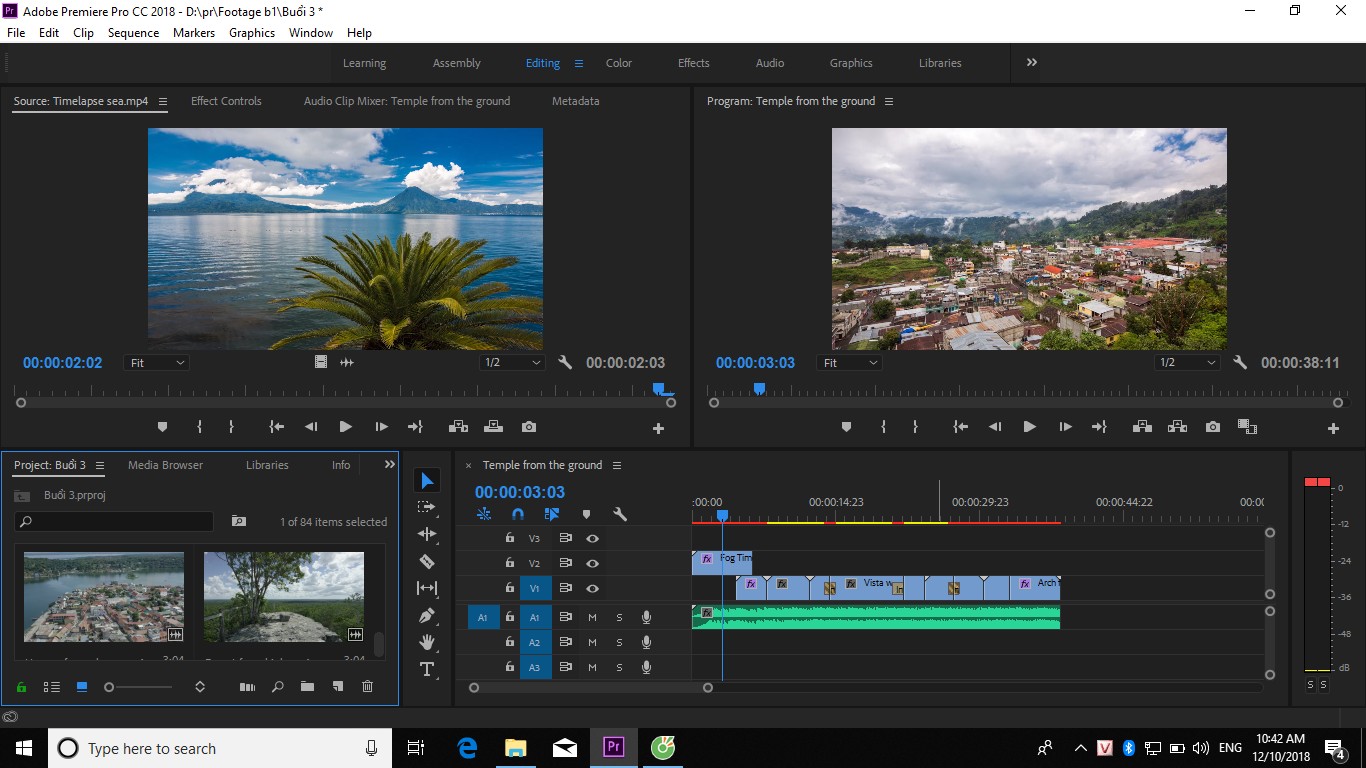Toggle V3 track output eye
Screen dimensions: 1366x768
[592, 538]
